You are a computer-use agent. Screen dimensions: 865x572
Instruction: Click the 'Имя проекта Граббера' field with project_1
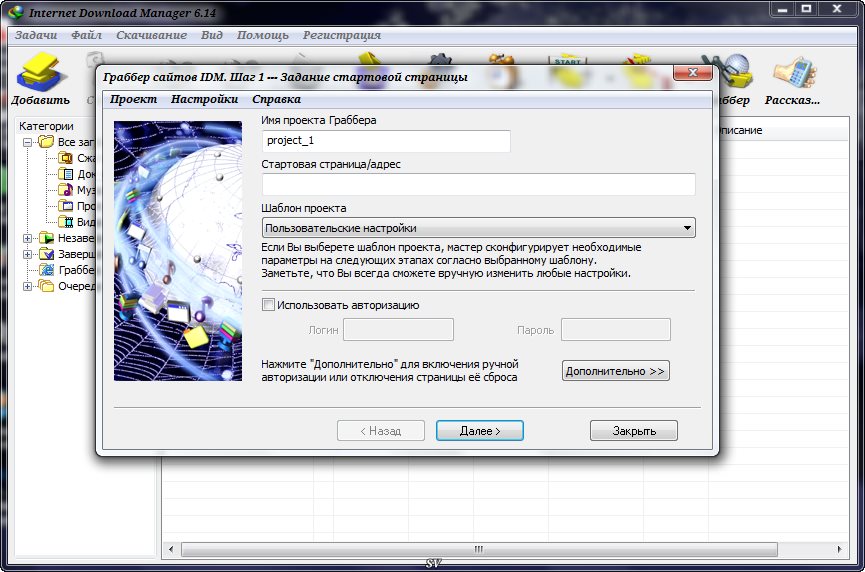point(386,141)
